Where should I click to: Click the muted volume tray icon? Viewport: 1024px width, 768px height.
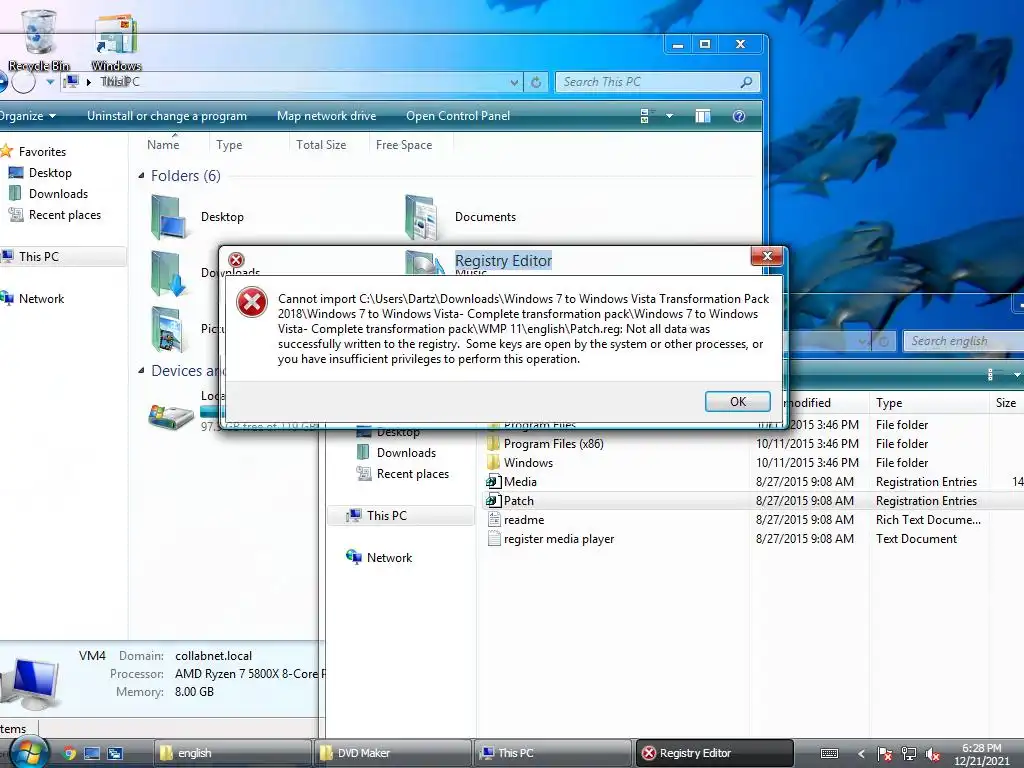coord(933,754)
